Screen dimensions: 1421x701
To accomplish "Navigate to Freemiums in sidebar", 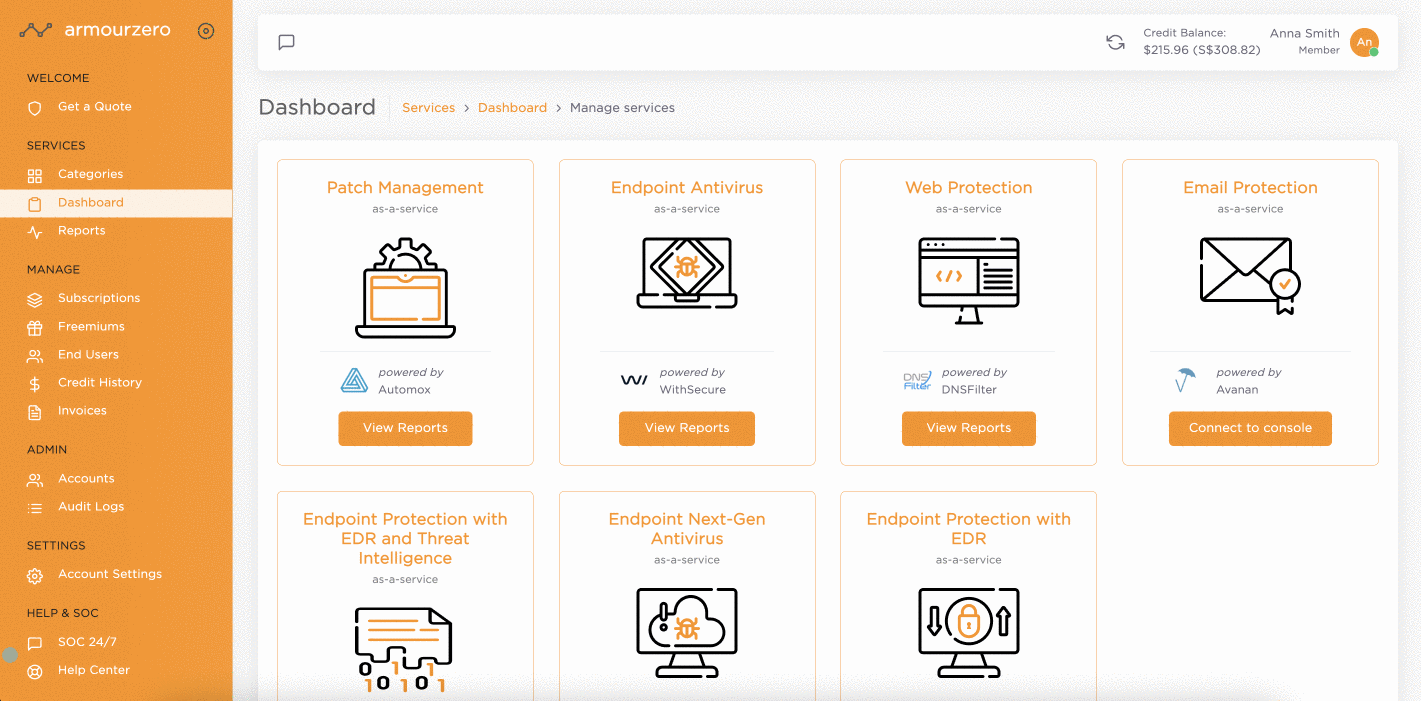I will [x=92, y=326].
